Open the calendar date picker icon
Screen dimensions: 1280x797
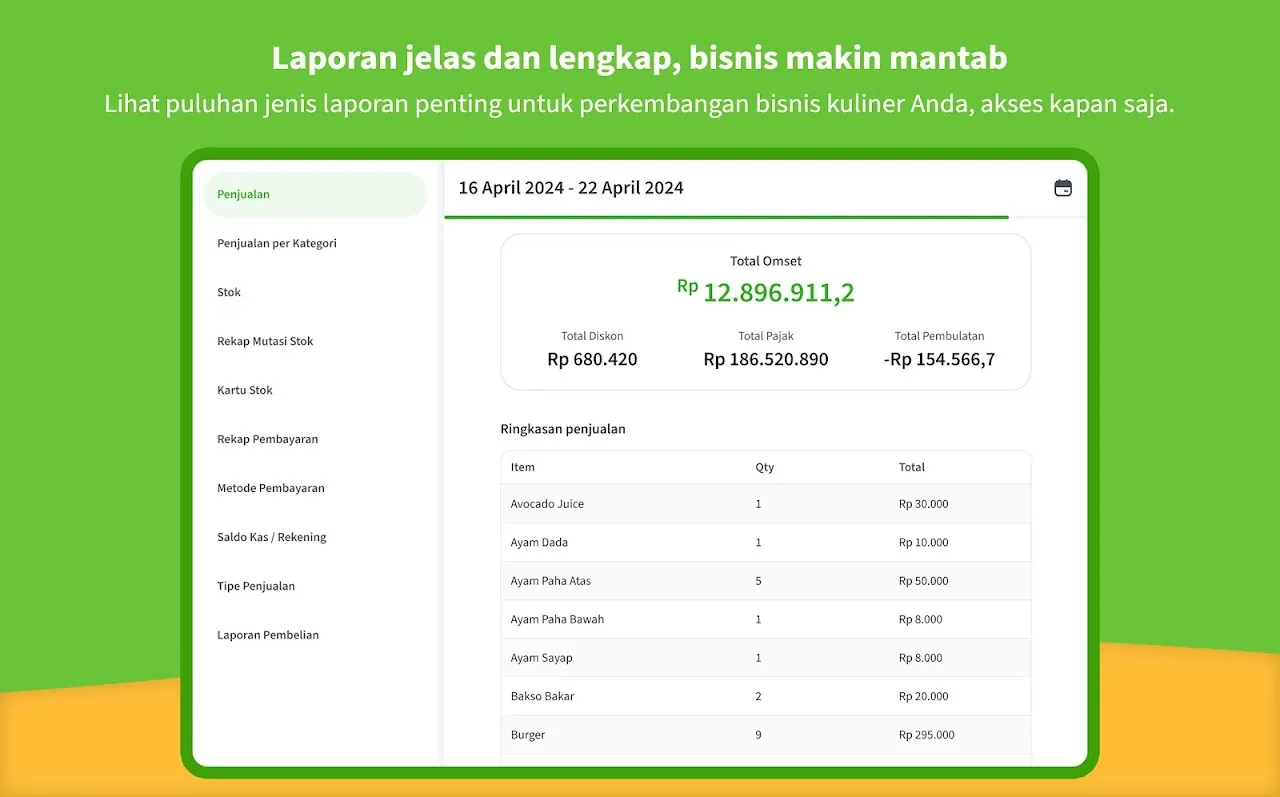(1063, 188)
